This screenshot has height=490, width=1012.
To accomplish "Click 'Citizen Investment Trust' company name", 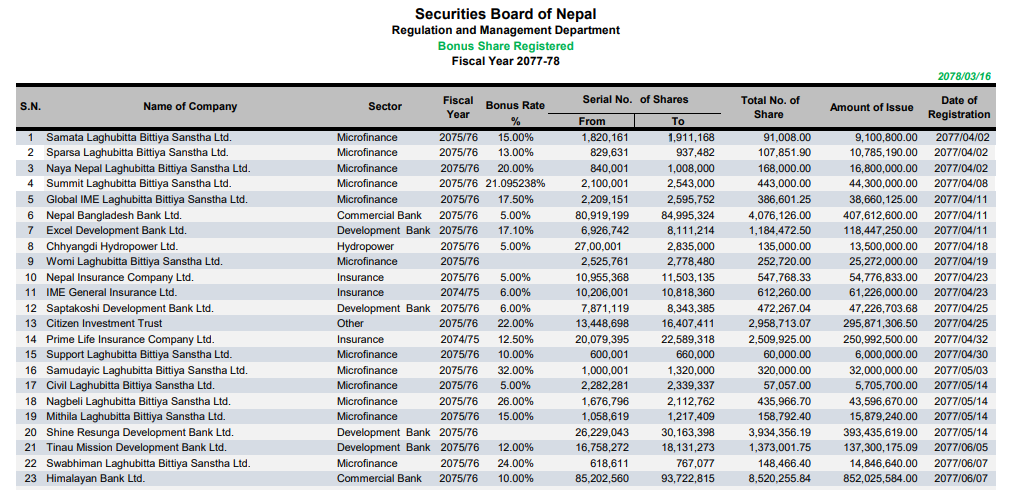I will coord(104,324).
